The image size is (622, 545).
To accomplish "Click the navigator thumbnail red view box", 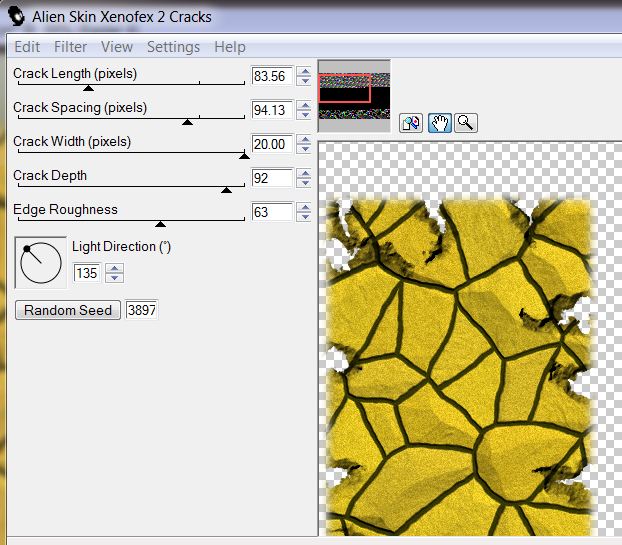I will coord(344,88).
